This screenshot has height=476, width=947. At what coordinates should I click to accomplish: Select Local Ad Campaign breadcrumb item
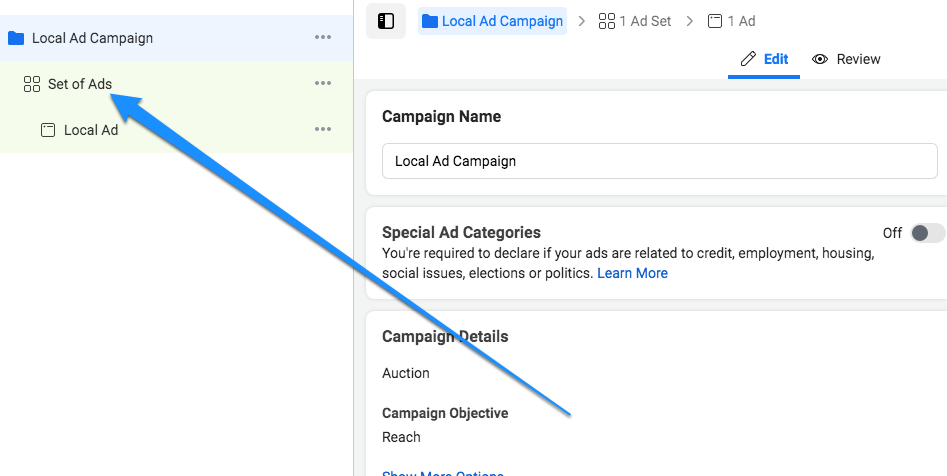492,21
